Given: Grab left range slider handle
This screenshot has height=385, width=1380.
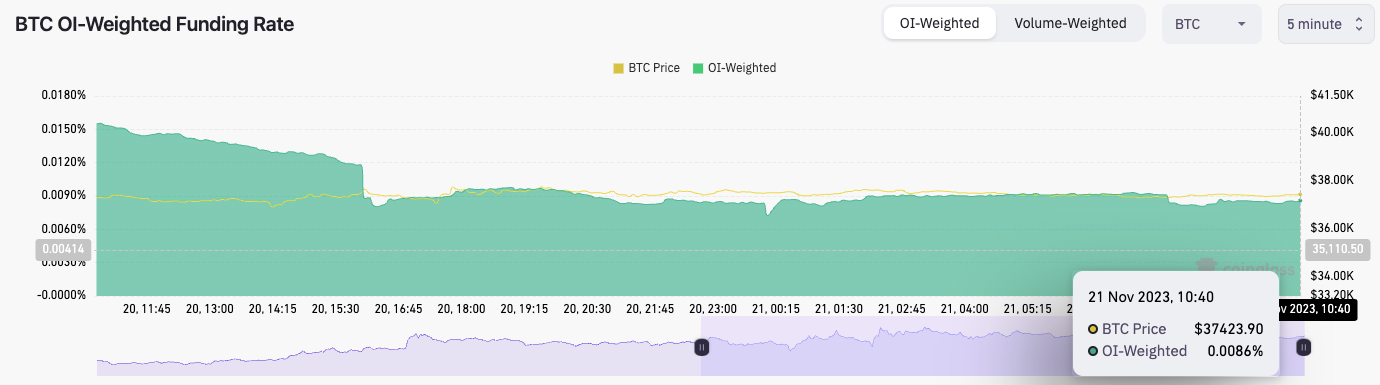Looking at the screenshot, I should (x=701, y=347).
